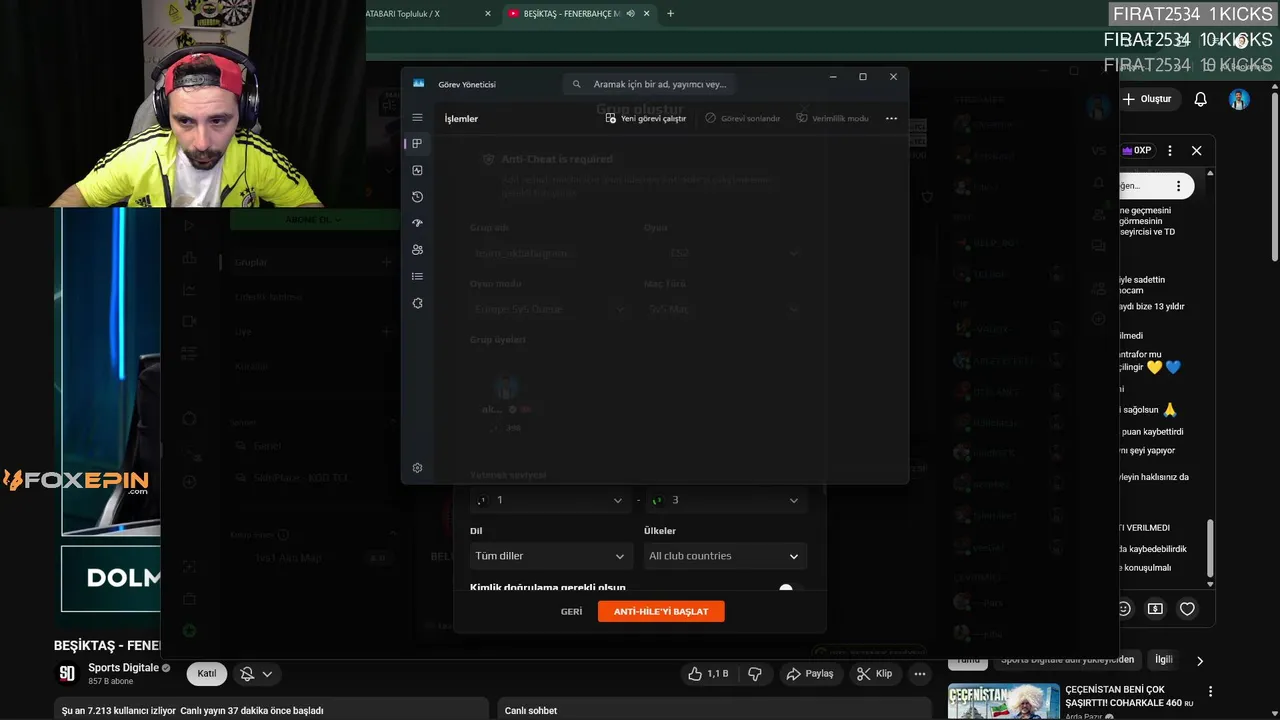Click the 0XP badge in chat header
This screenshot has width=1280, height=720.
coord(1137,150)
